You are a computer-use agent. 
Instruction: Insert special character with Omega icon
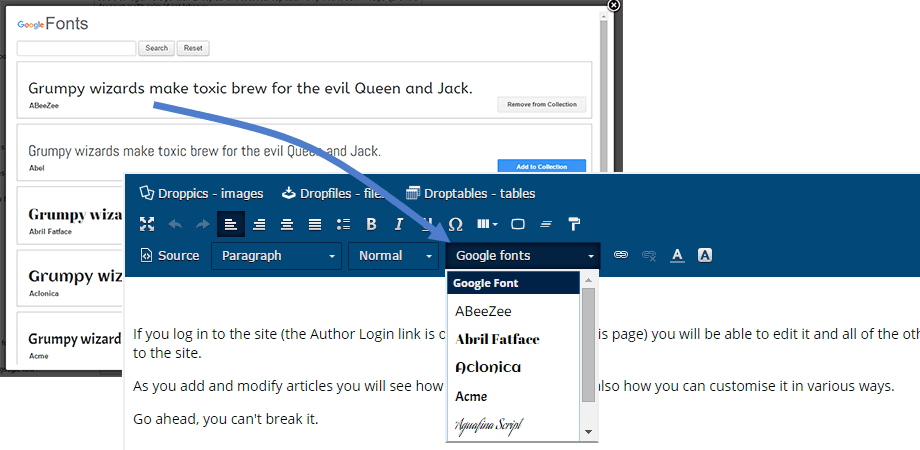[x=456, y=224]
